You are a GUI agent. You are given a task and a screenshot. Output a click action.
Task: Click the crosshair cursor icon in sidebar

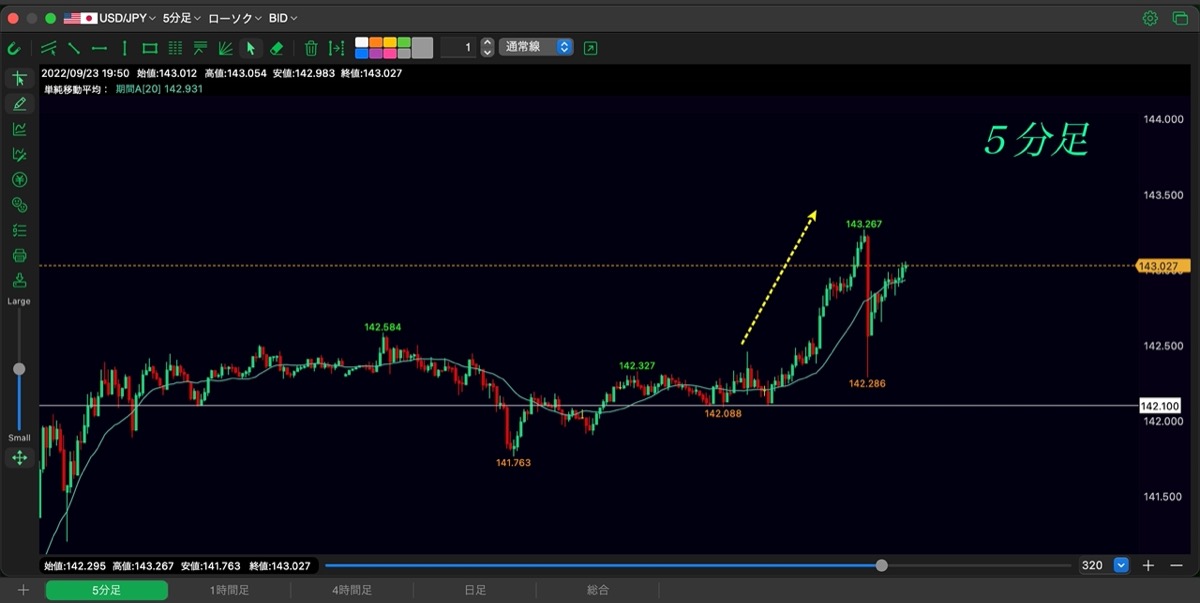point(19,78)
